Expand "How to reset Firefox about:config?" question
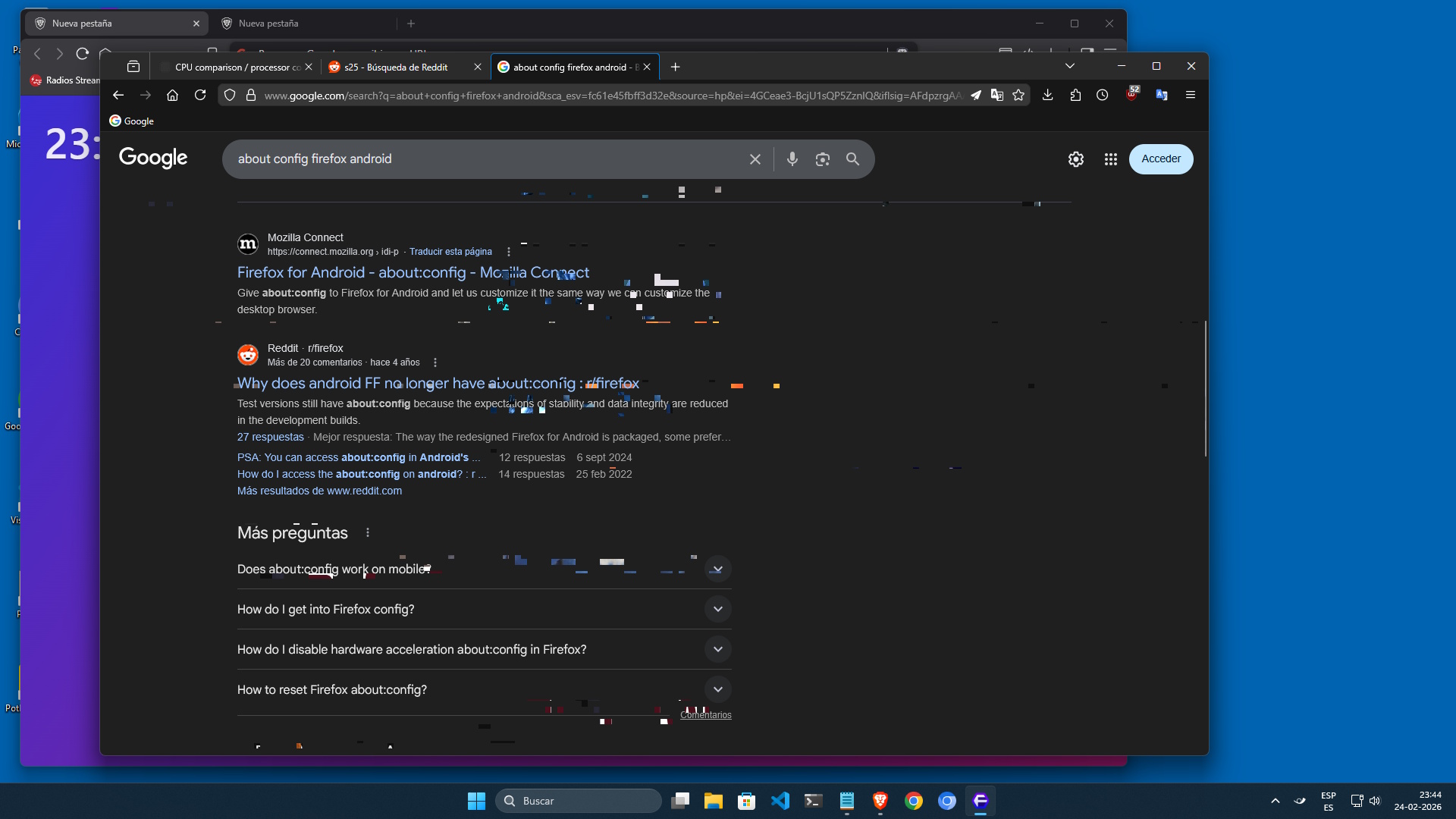Viewport: 1456px width, 819px height. [x=717, y=689]
